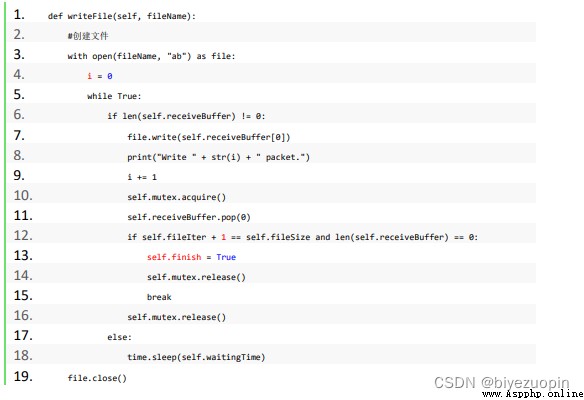This screenshot has width=584, height=400.
Task: Click the with open(fileName, "ab") statement
Action: [x=151, y=56]
